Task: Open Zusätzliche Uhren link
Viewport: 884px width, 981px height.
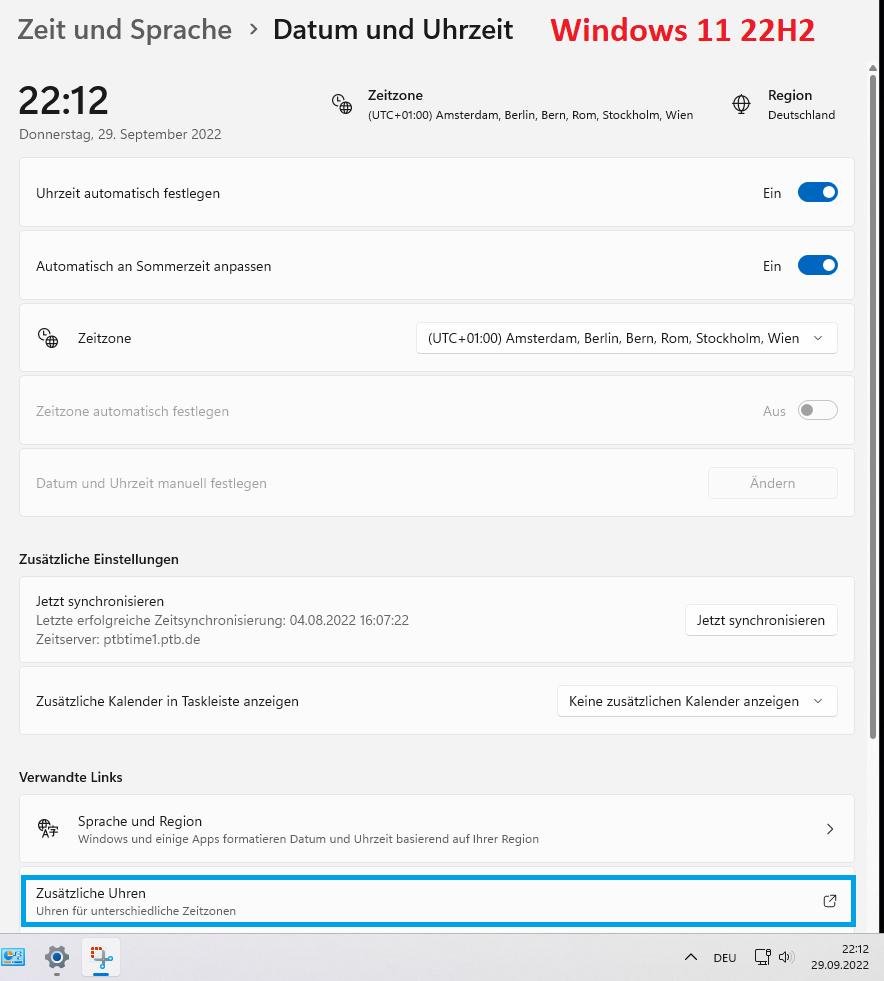Action: [x=437, y=901]
